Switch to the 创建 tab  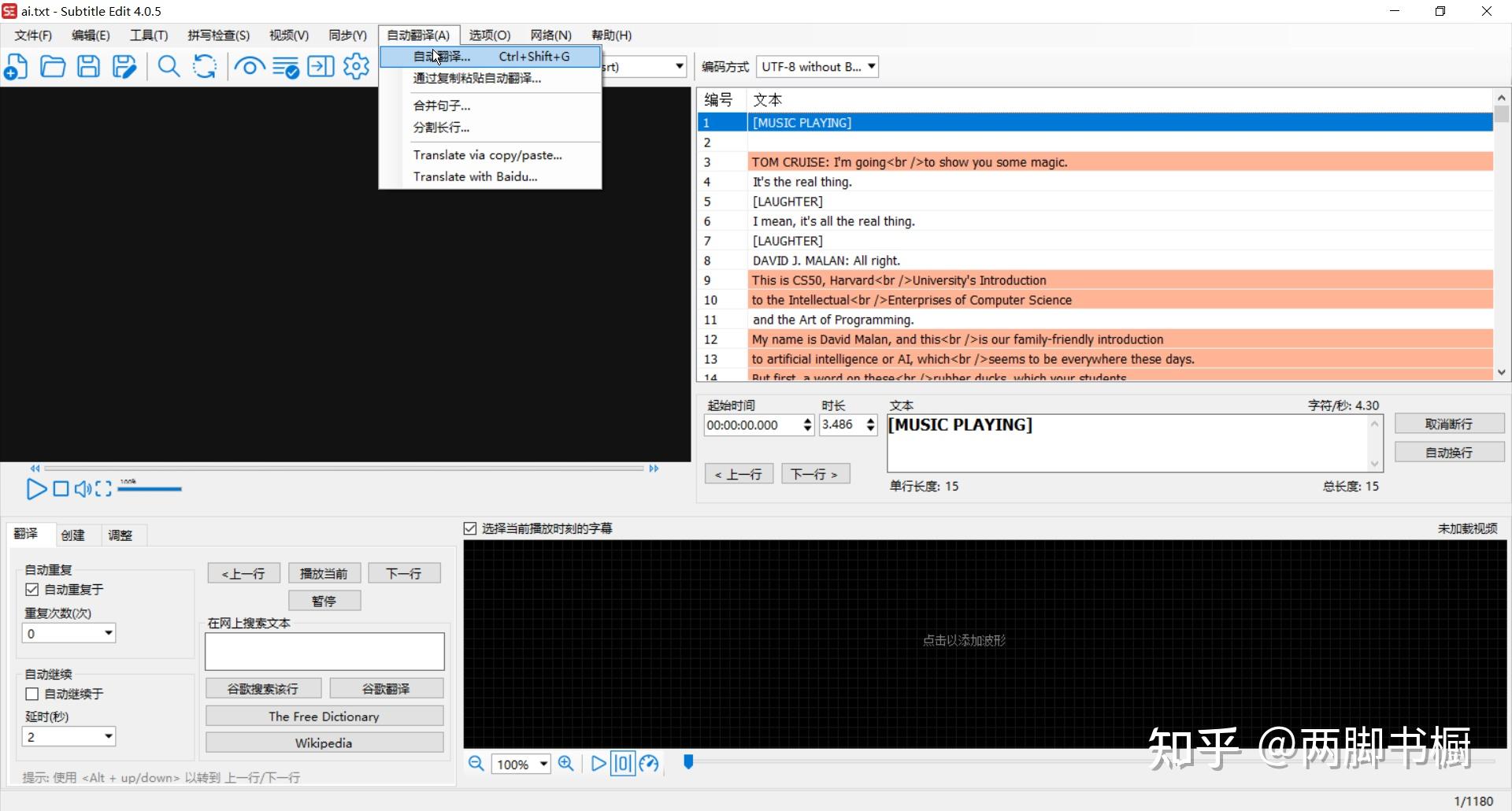click(72, 535)
